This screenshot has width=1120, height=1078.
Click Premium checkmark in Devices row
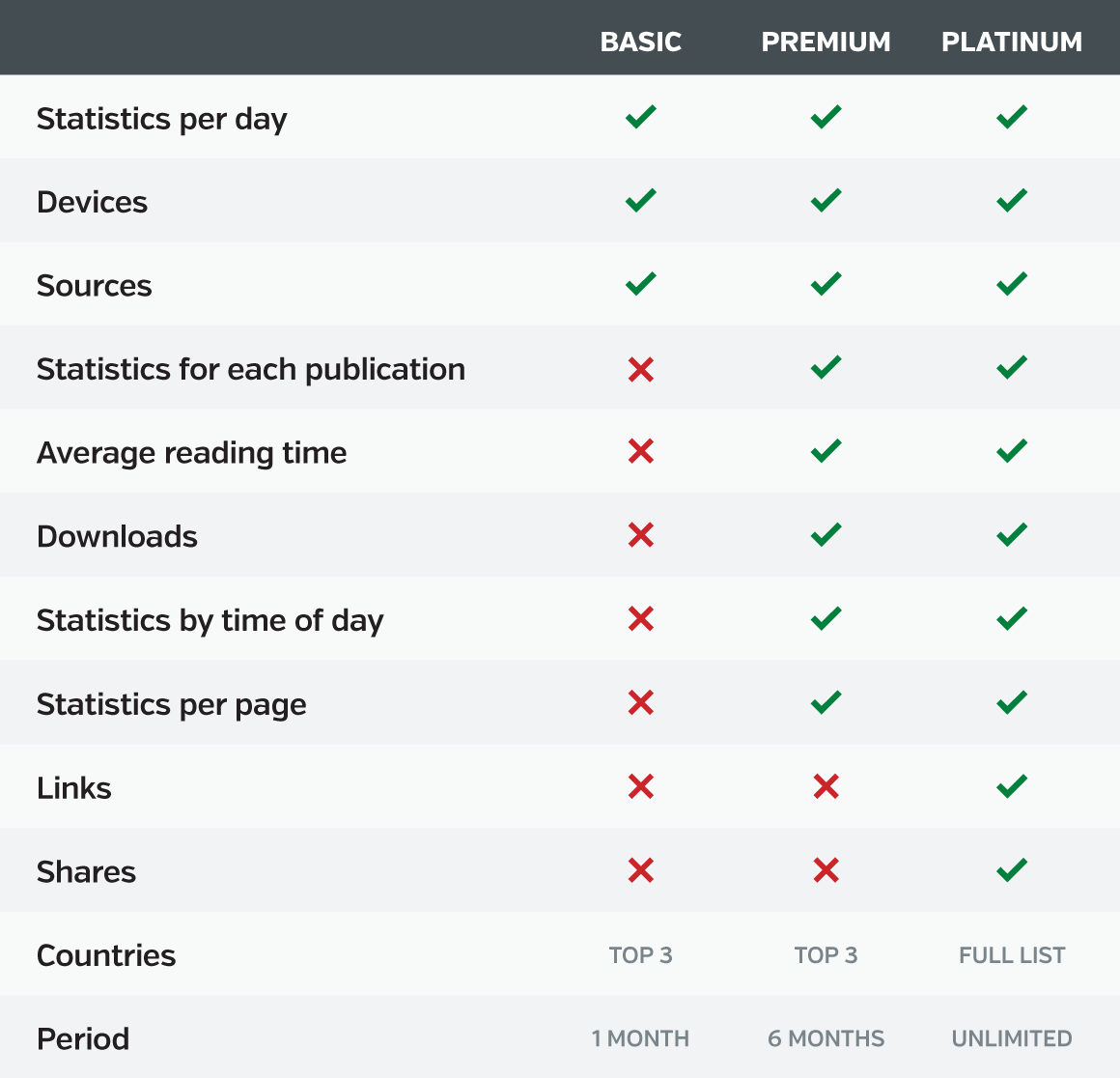[826, 200]
